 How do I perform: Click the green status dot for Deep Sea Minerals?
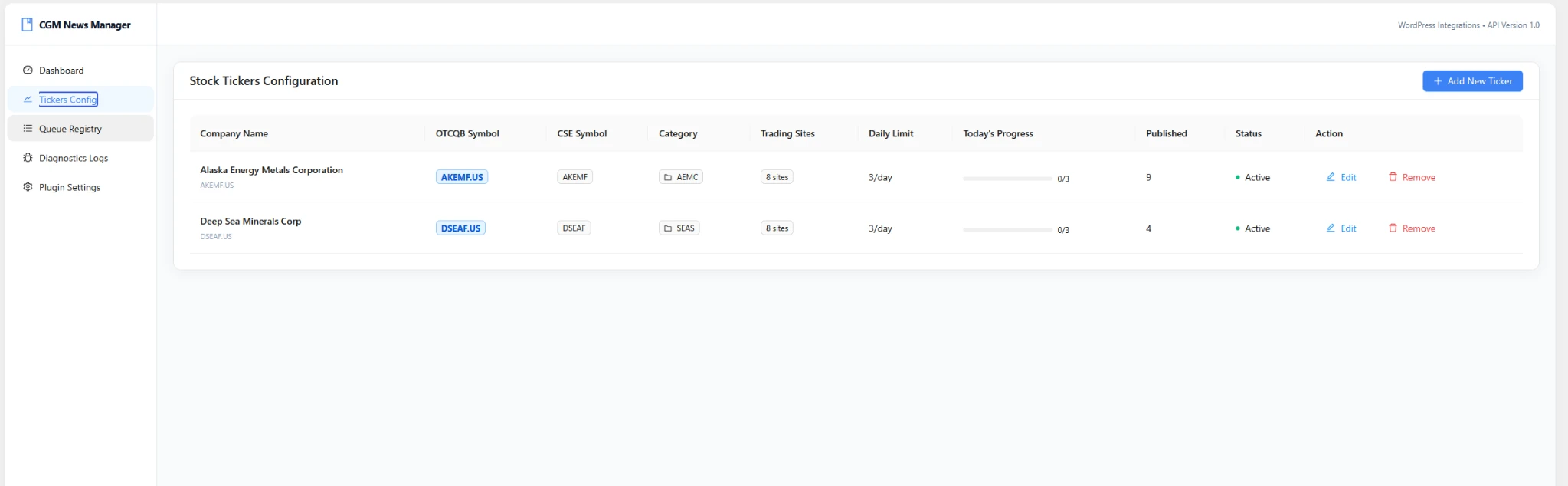pos(1237,228)
